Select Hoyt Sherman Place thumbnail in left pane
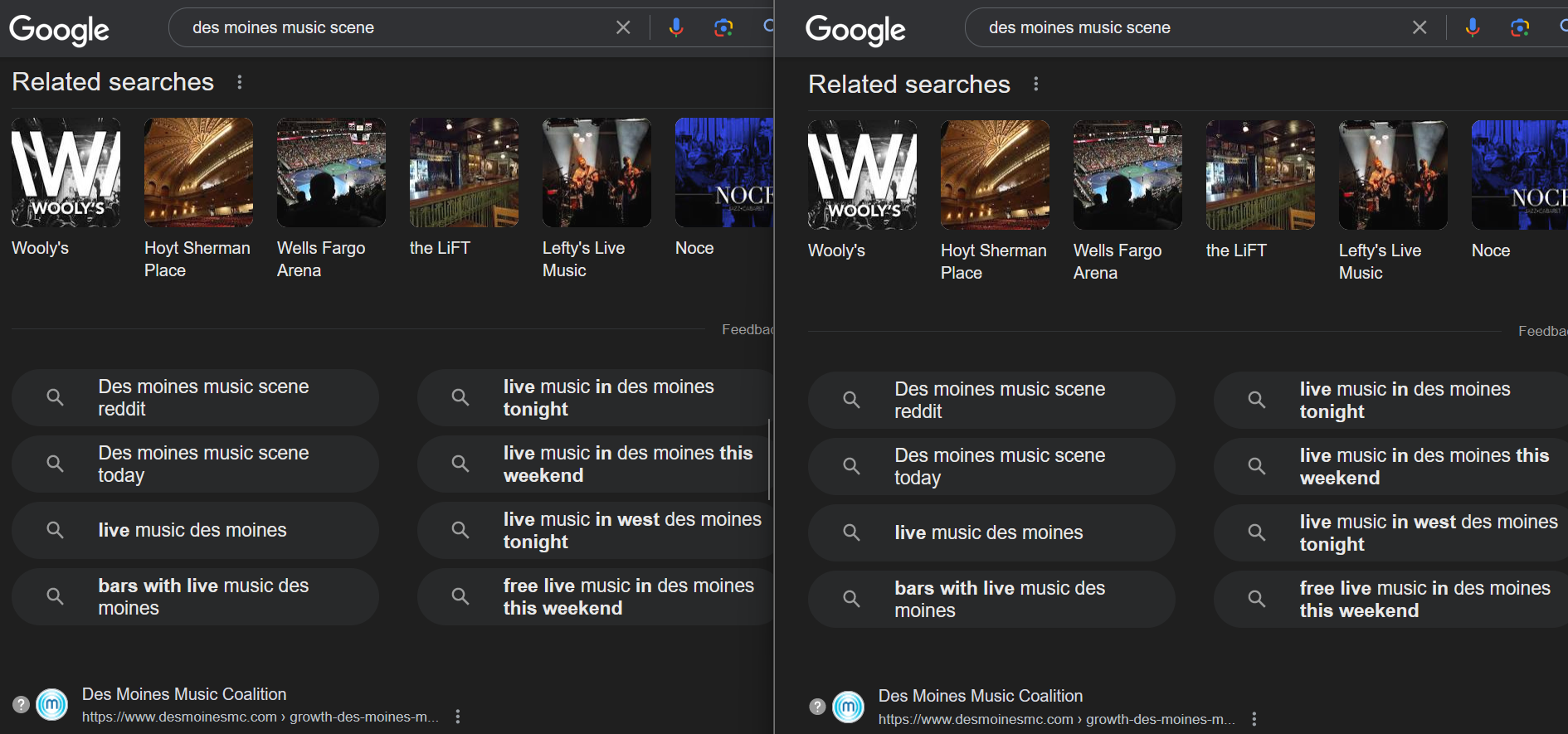Image resolution: width=1568 pixels, height=734 pixels. 198,173
